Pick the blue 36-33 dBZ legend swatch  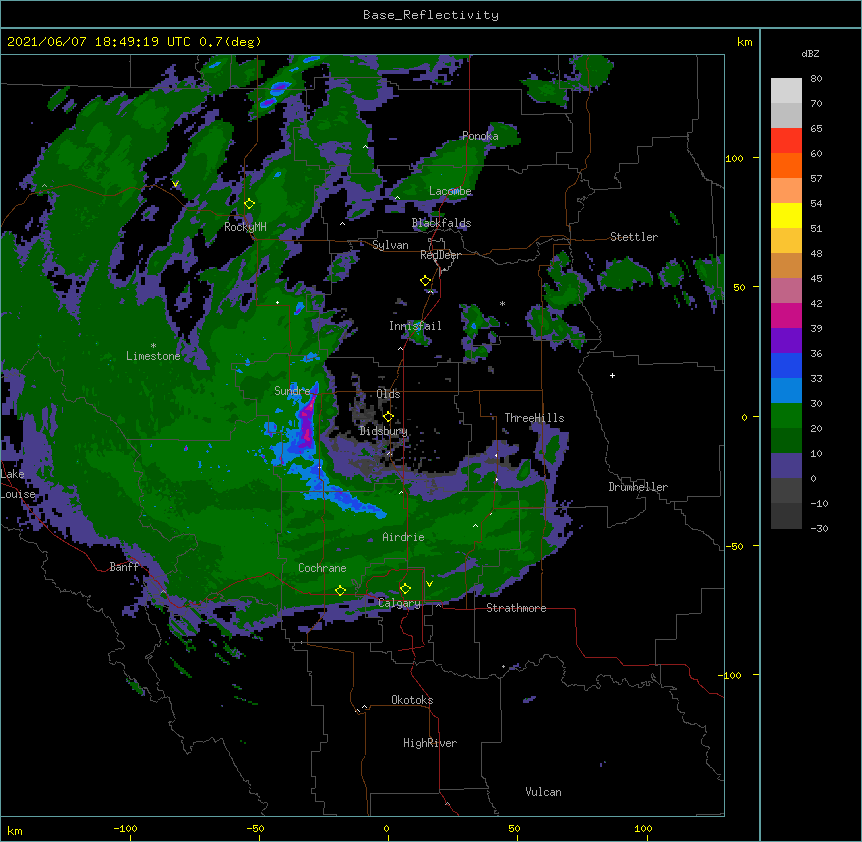(x=786, y=365)
